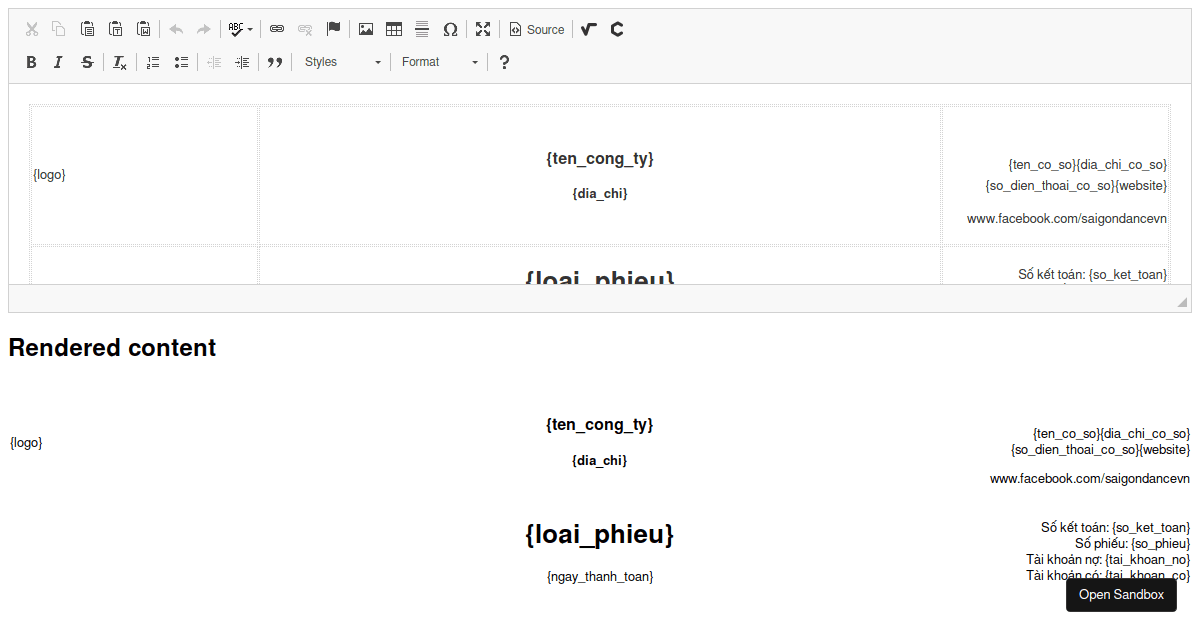Insert a block quote
Screen dimensions: 1200x630
[x=275, y=62]
